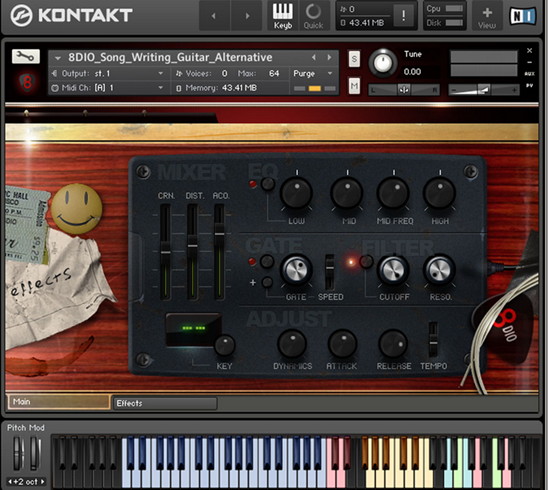
Task: Click the Max voices value 64
Action: [x=274, y=74]
